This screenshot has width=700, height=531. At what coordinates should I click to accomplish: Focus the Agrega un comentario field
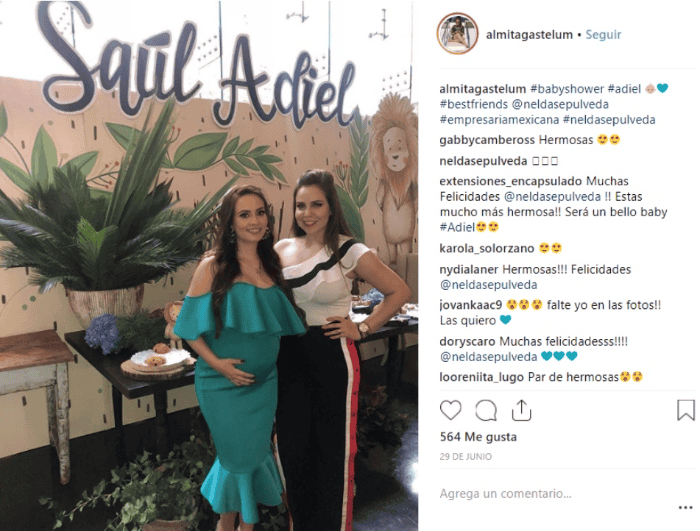[x=556, y=493]
